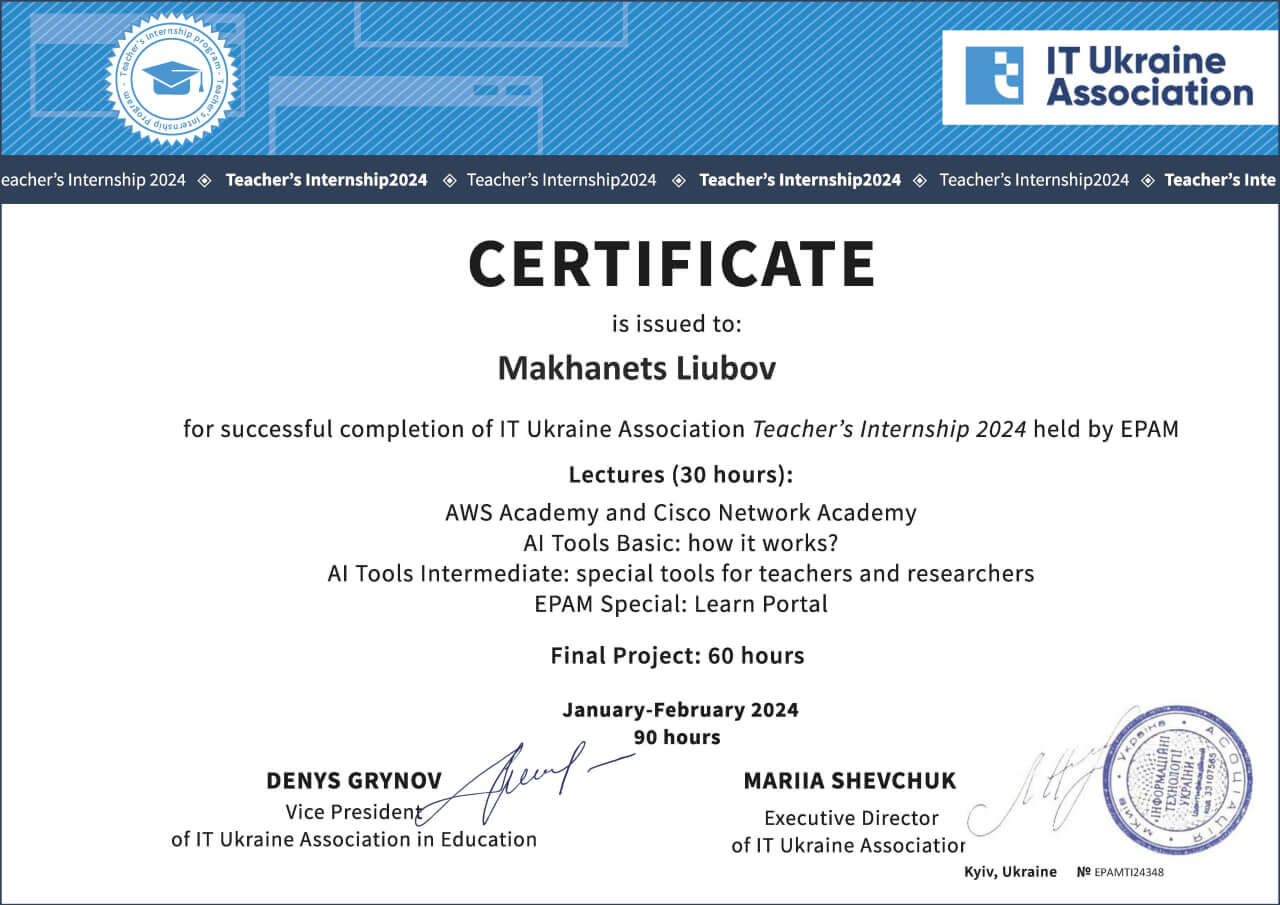Click the name 'MARIIA SHEVCHUK'
Viewport: 1280px width, 905px height.
850,780
